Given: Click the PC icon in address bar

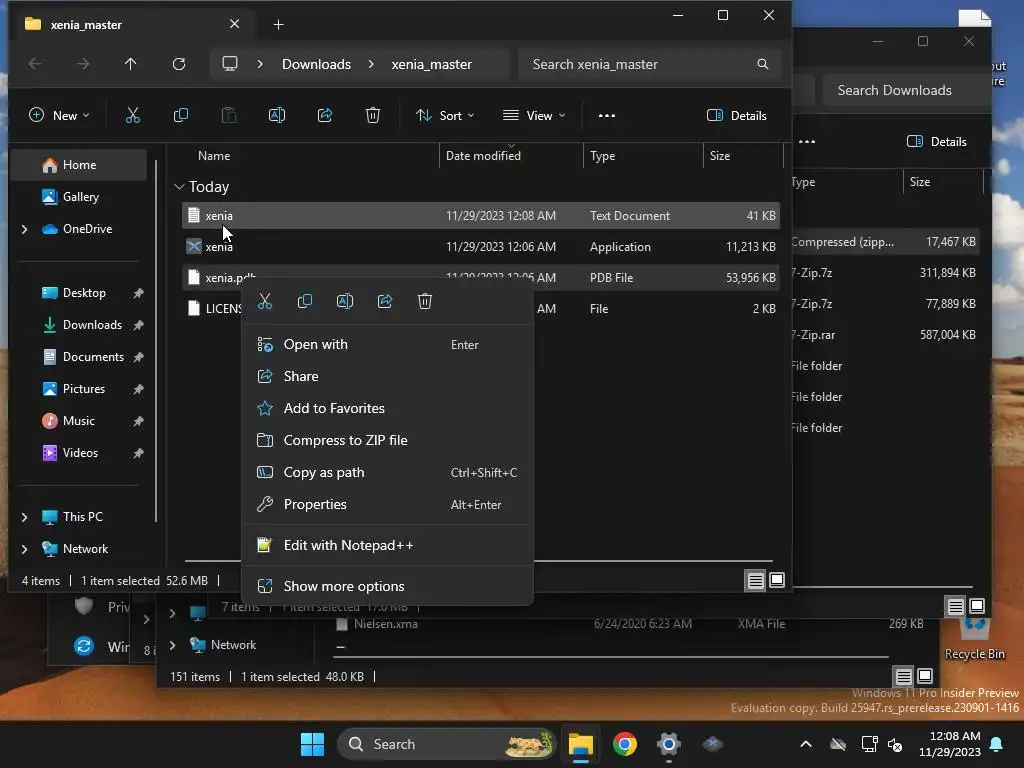Looking at the screenshot, I should pyautogui.click(x=230, y=64).
